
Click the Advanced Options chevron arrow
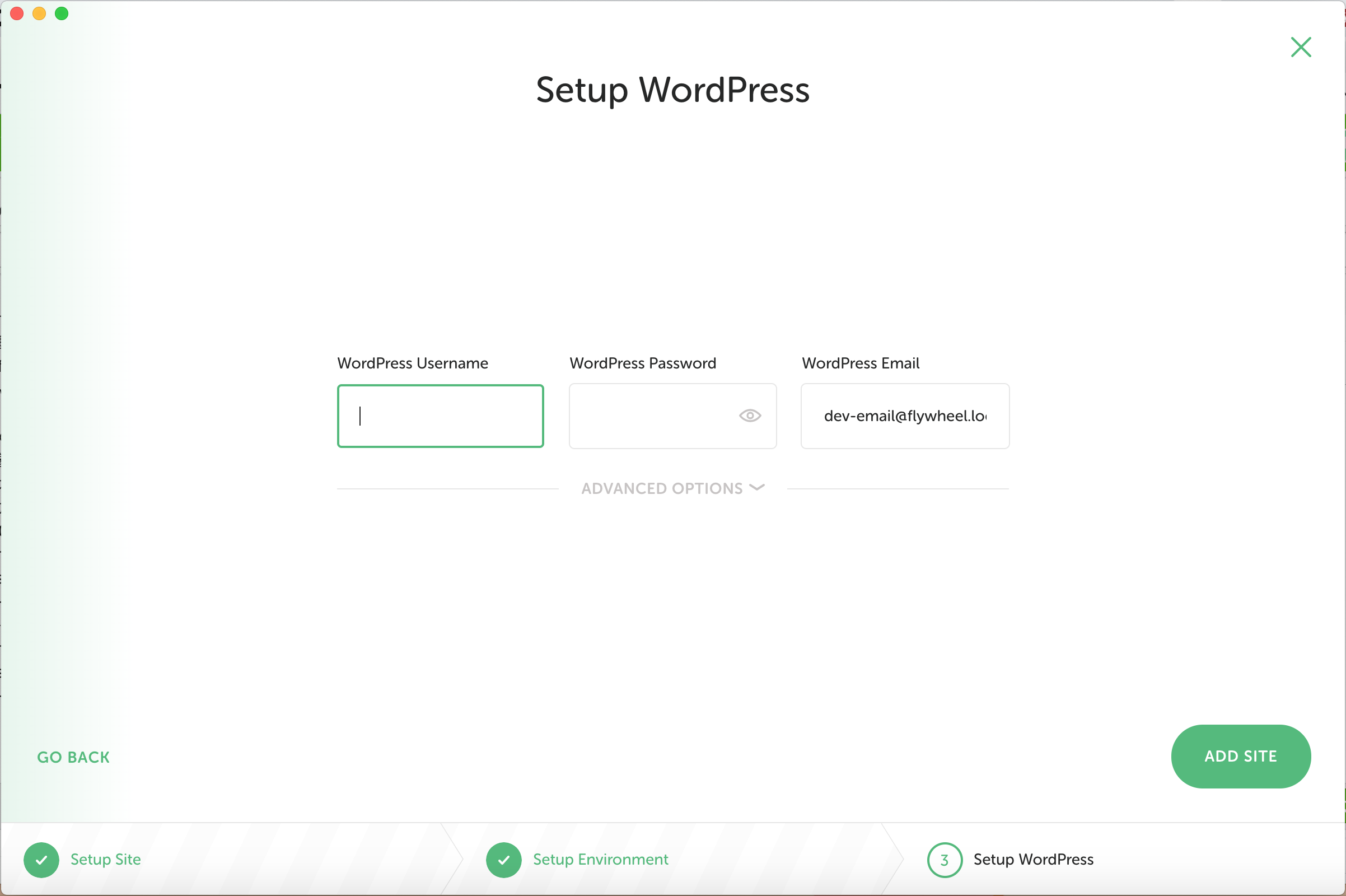(757, 487)
